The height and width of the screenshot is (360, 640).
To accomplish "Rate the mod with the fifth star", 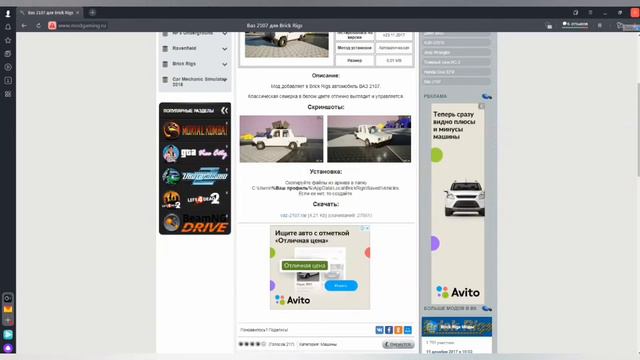I will click(264, 344).
